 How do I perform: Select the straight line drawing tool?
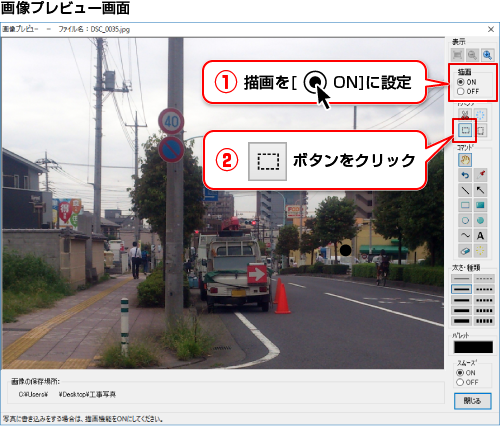pyautogui.click(x=465, y=190)
